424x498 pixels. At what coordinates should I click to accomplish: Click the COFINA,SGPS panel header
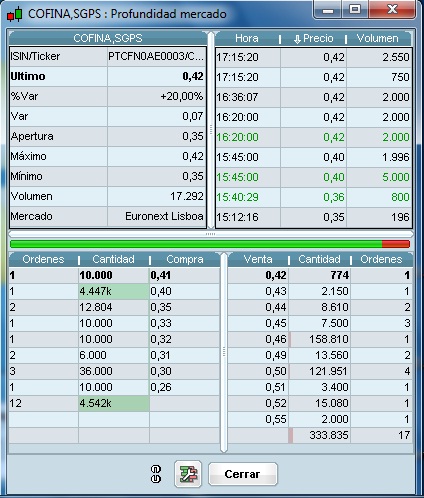(108, 38)
